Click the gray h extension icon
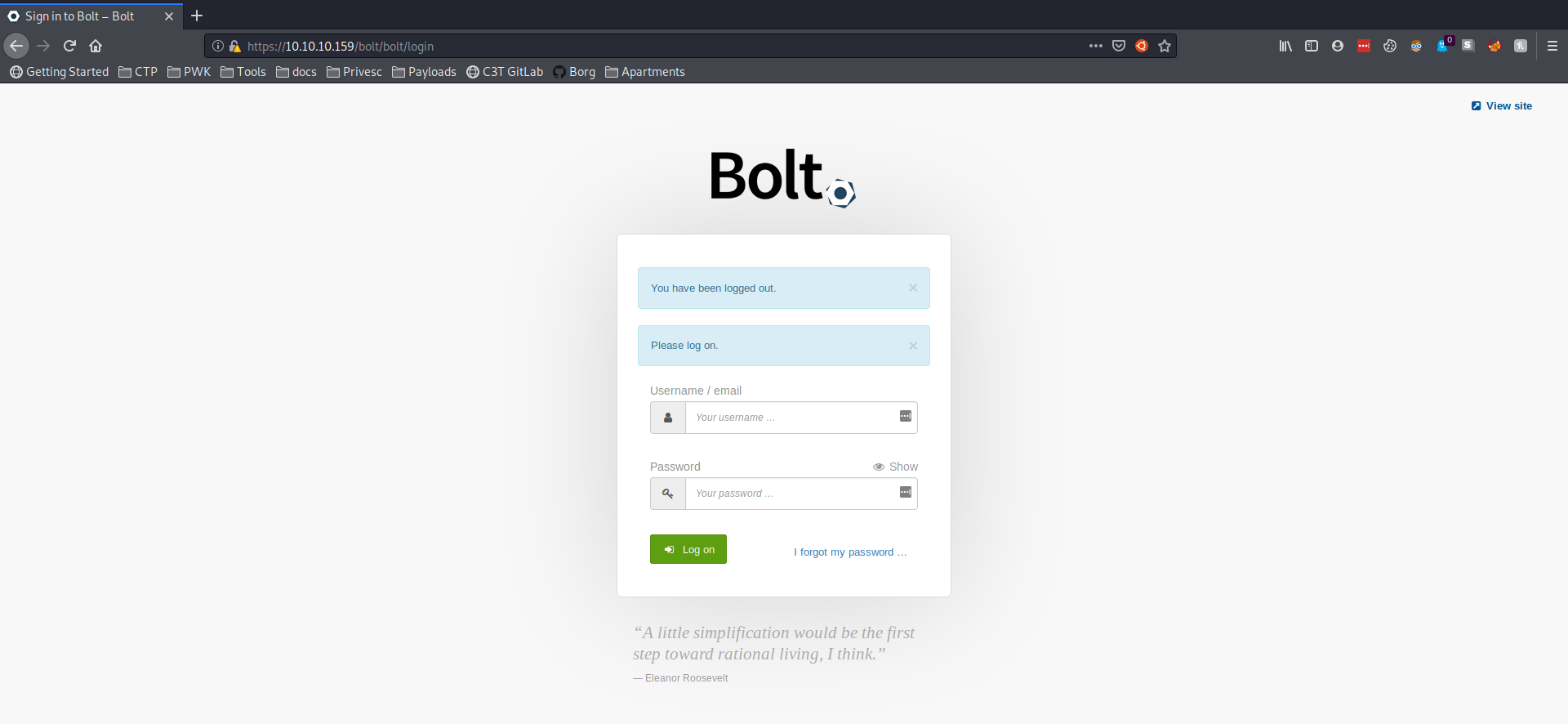Viewport: 1568px width, 724px height. (x=1521, y=46)
